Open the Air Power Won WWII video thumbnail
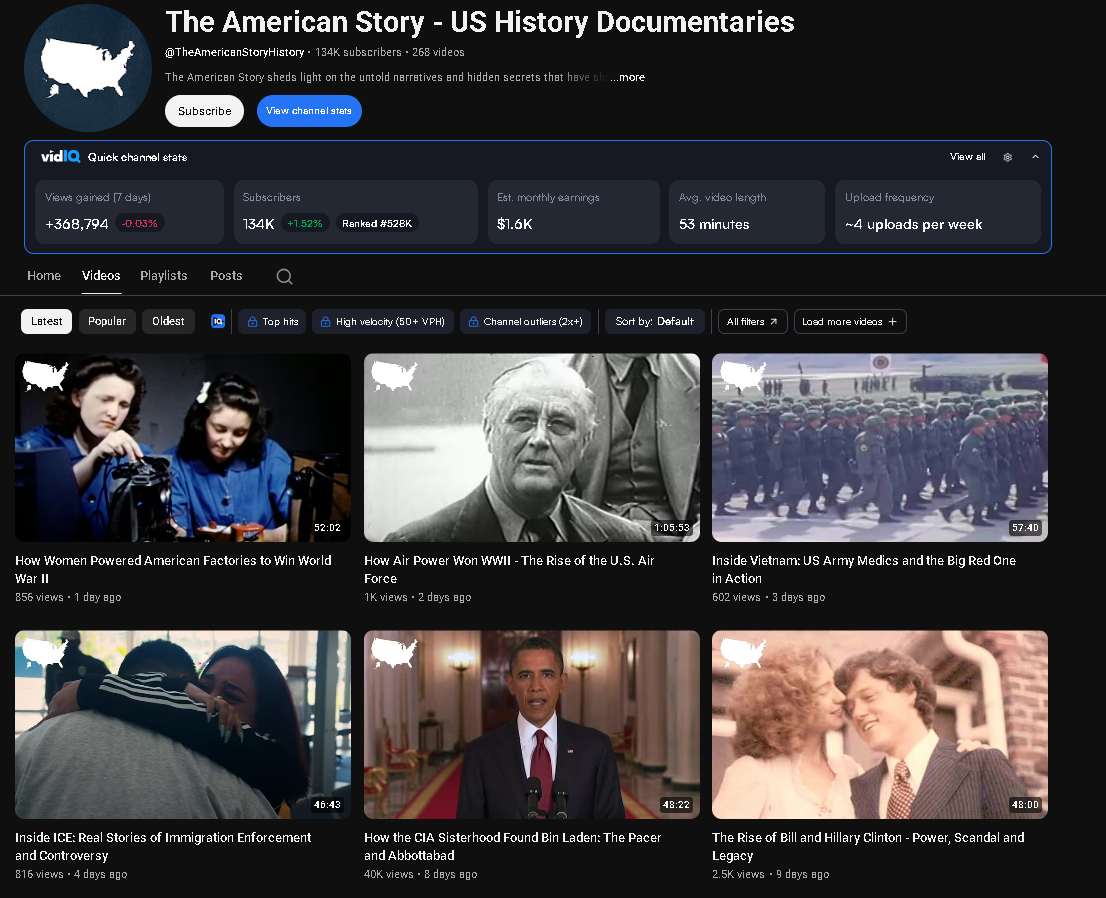 pyautogui.click(x=532, y=448)
